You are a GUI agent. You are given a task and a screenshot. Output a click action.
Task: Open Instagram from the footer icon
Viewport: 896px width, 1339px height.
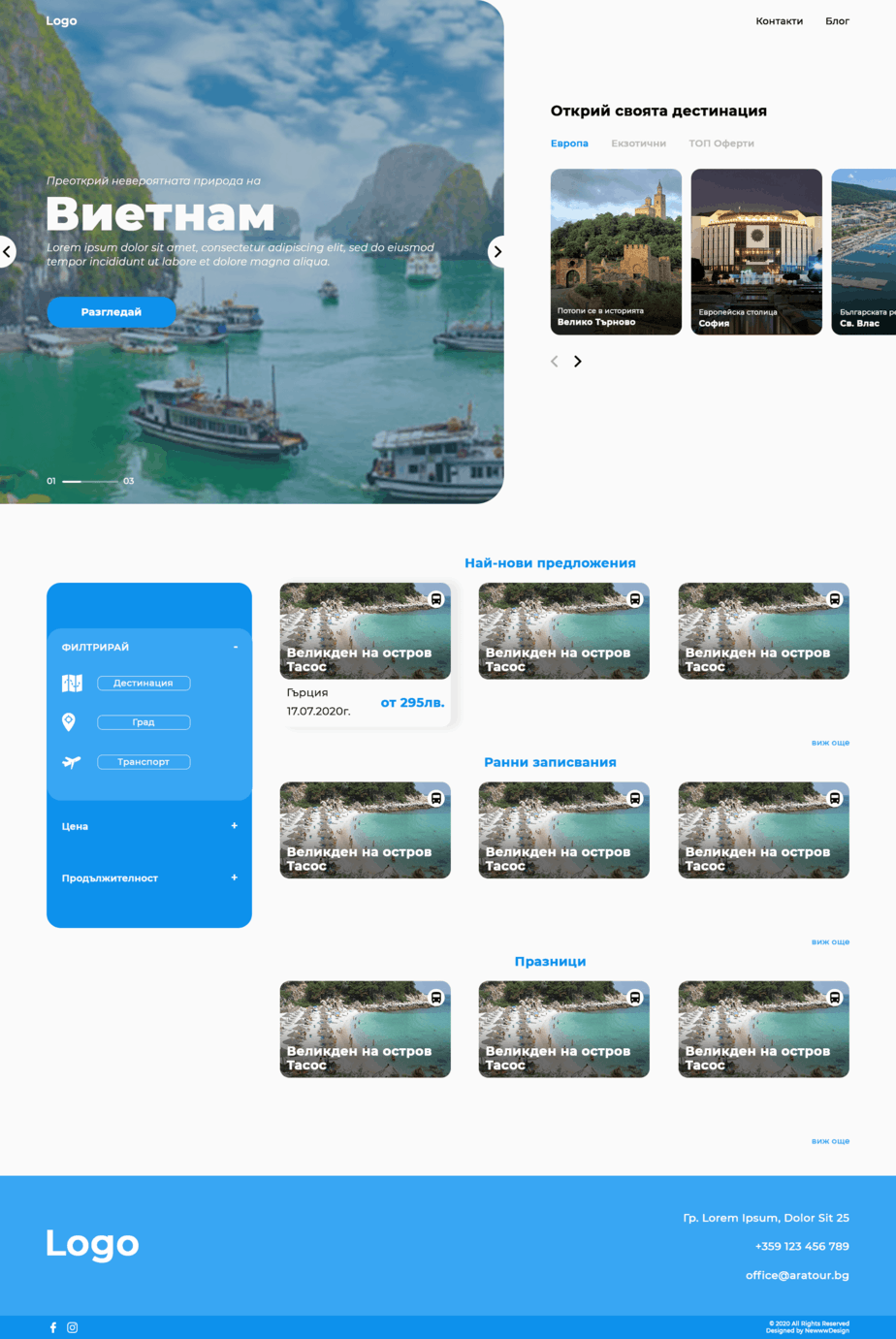[71, 1327]
